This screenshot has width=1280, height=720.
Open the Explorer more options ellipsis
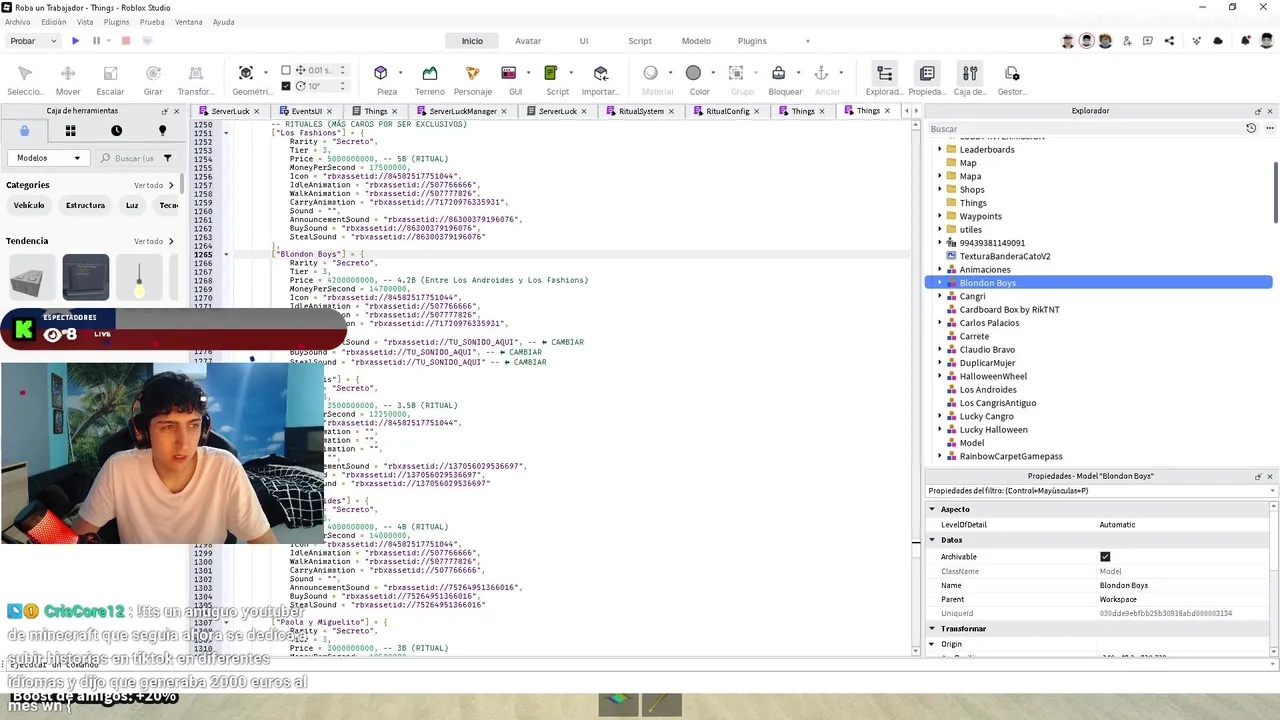[1270, 129]
